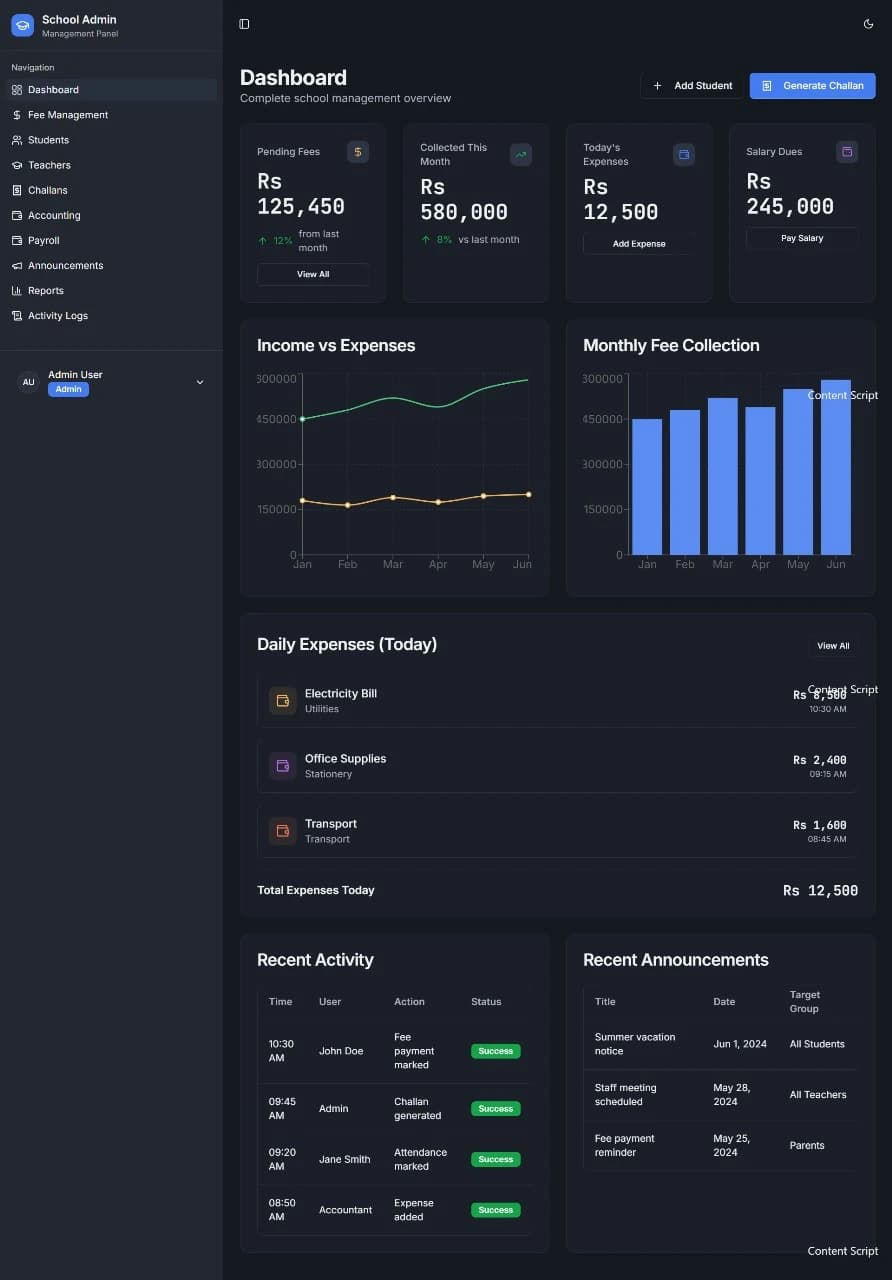Toggle the sidebar collapse control
This screenshot has width=892, height=1280.
pos(244,24)
